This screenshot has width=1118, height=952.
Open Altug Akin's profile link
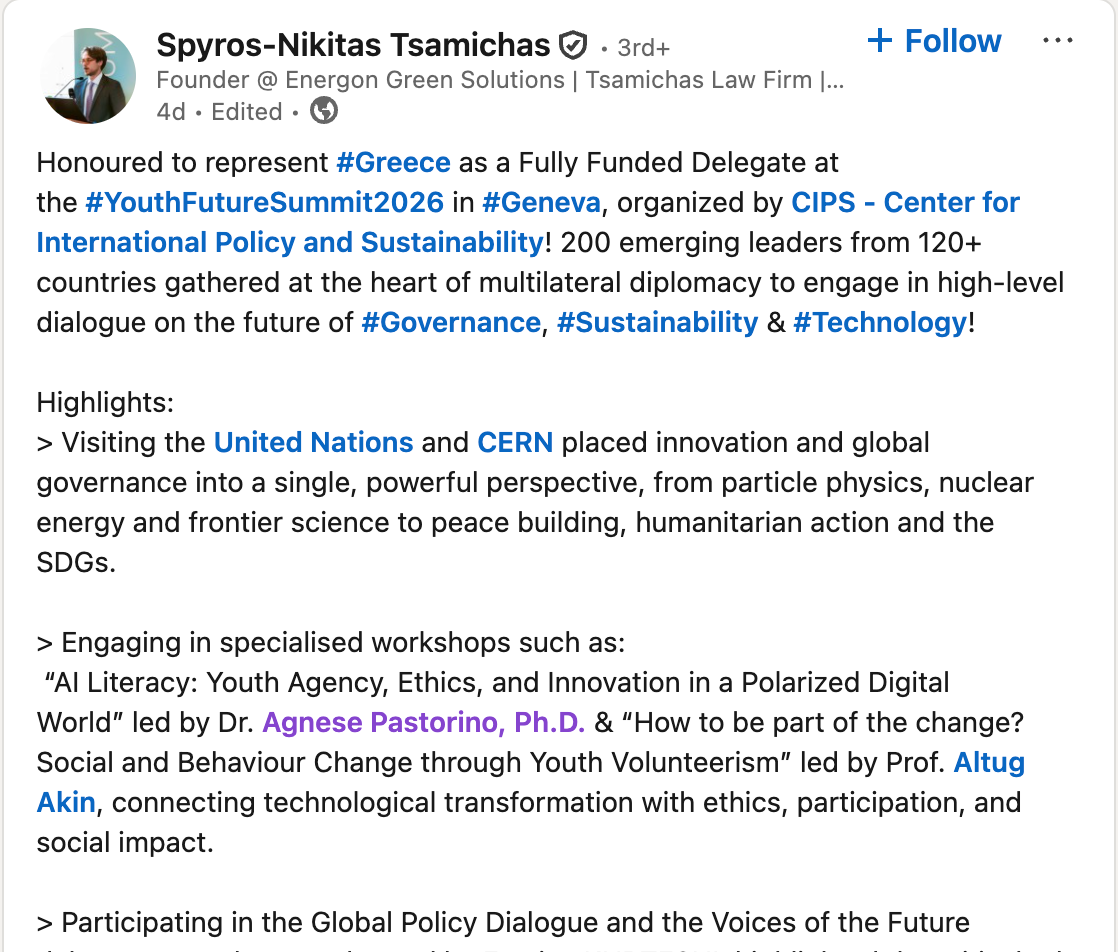[988, 762]
